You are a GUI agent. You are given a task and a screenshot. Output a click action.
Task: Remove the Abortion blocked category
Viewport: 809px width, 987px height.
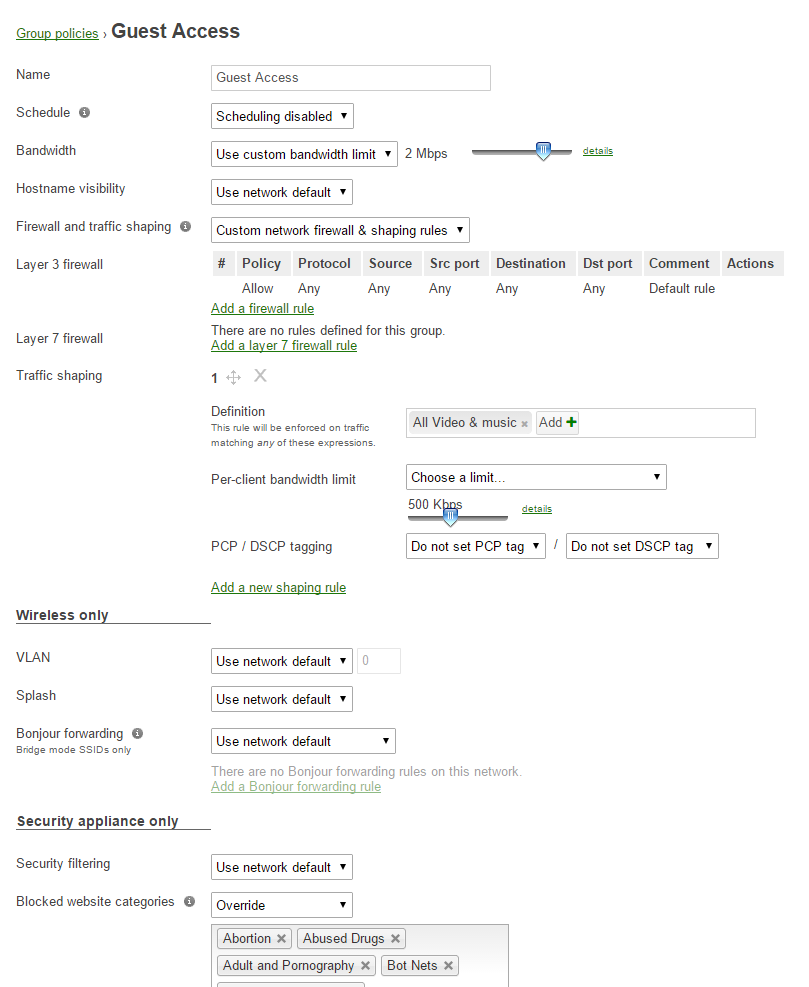[282, 939]
